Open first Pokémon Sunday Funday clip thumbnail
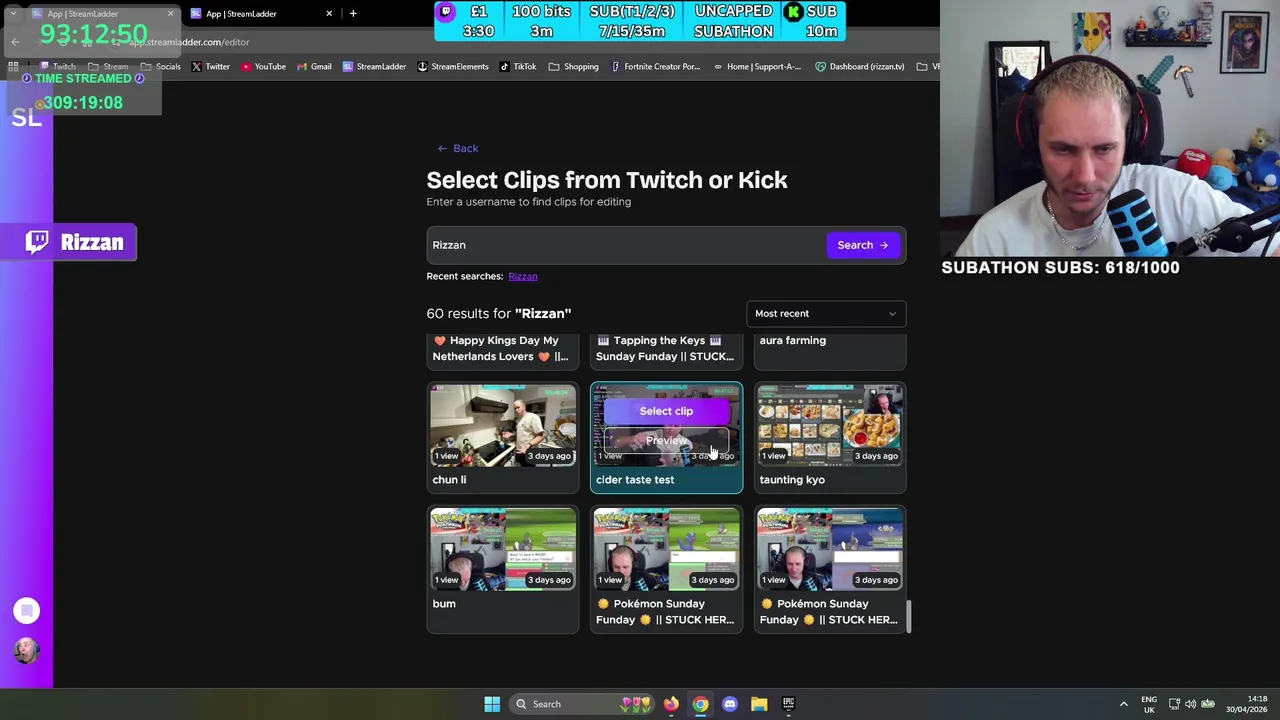1280x720 pixels. click(x=667, y=550)
